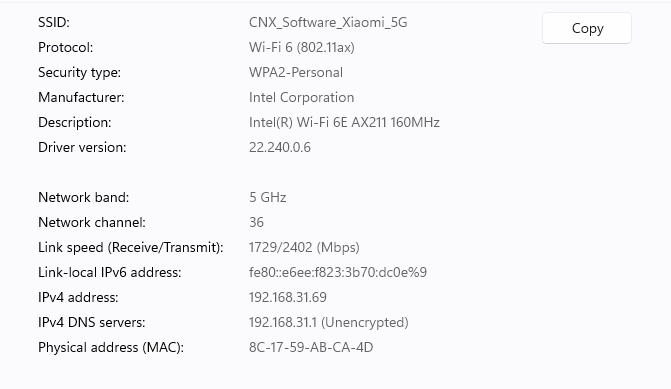This screenshot has width=671, height=389.
Task: Click the network channel value 36
Action: coord(256,222)
